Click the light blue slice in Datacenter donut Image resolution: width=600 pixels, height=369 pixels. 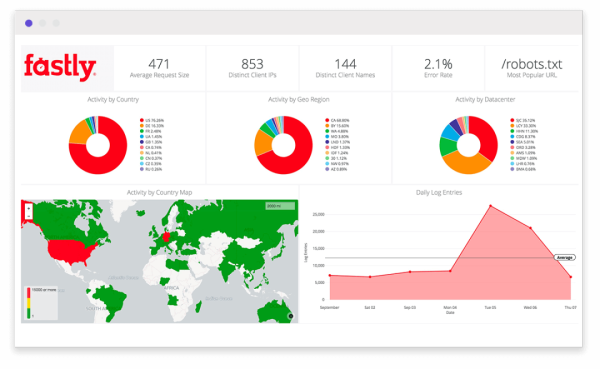tap(450, 132)
